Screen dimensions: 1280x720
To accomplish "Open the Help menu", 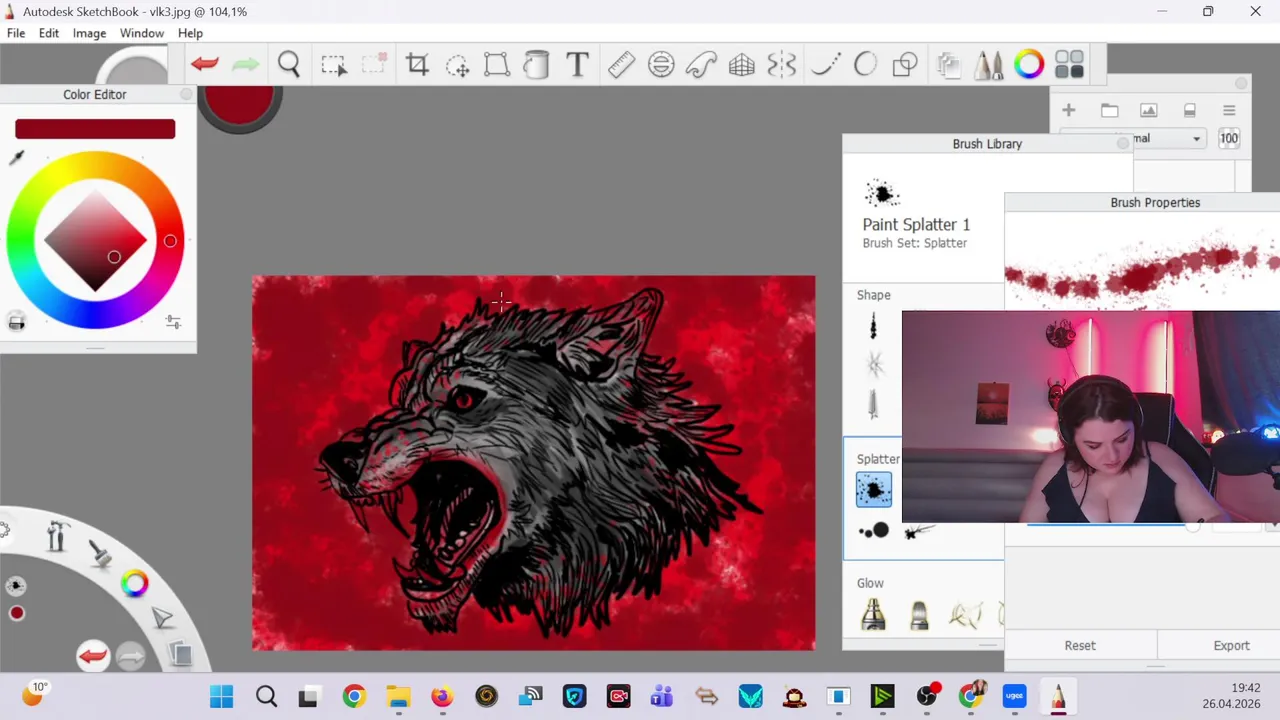I will (190, 33).
